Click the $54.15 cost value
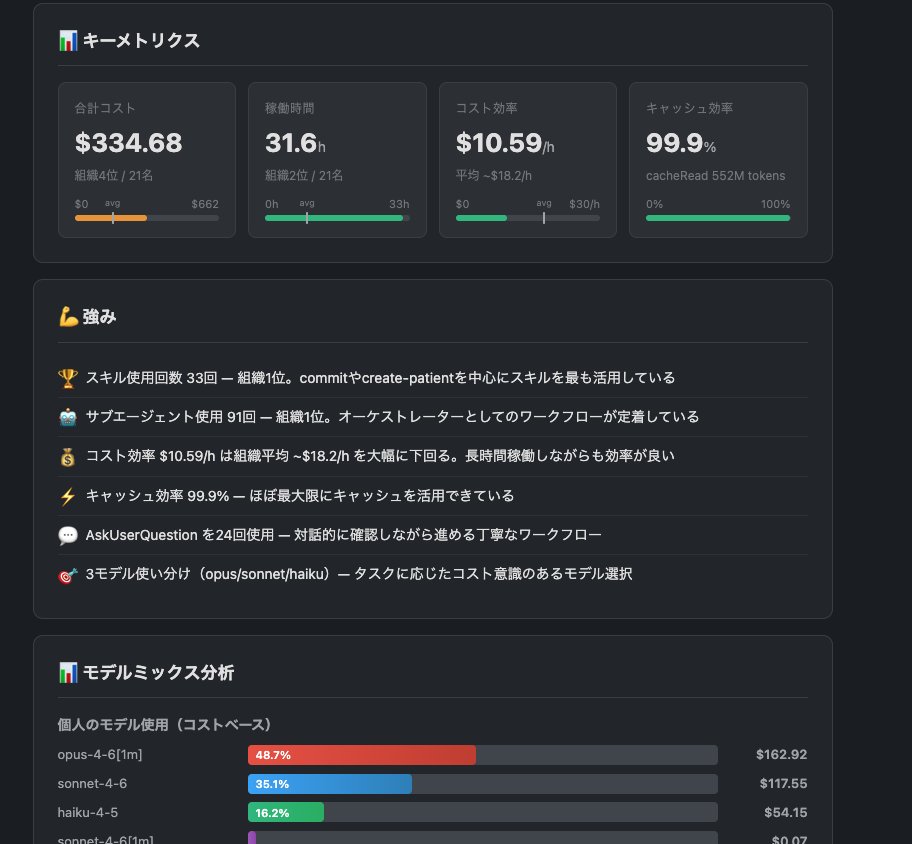Screen dimensions: 912x844 [x=785, y=813]
